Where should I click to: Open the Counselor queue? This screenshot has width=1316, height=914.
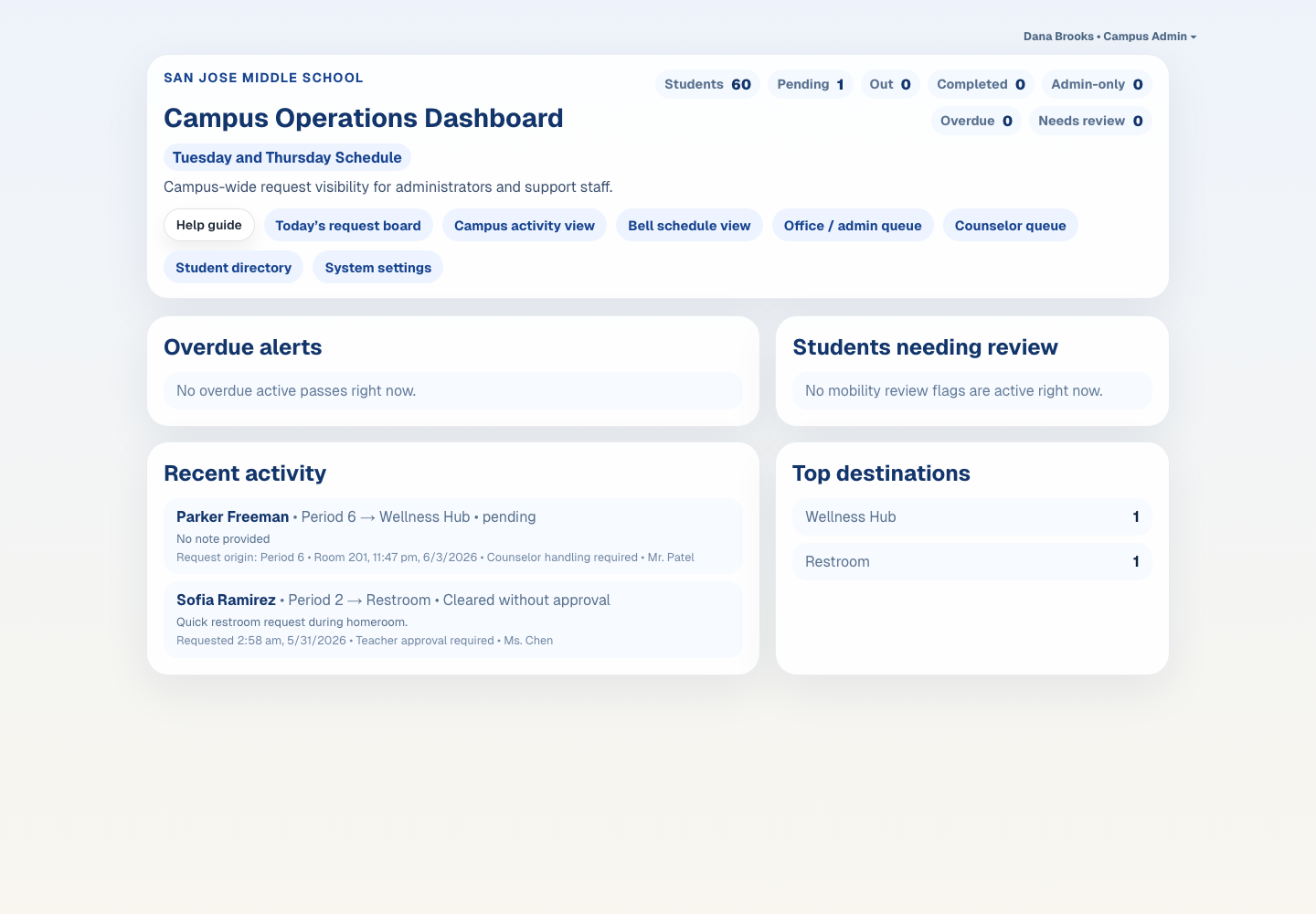click(1011, 226)
